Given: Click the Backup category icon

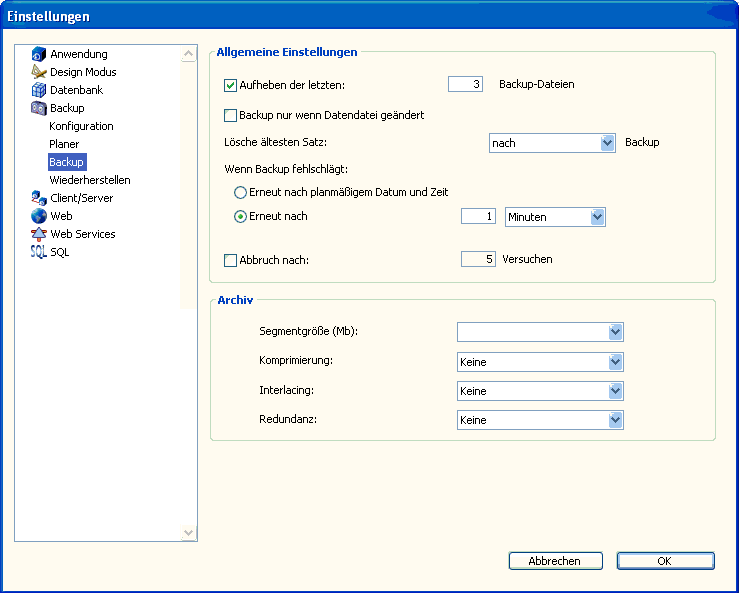Looking at the screenshot, I should pos(39,108).
